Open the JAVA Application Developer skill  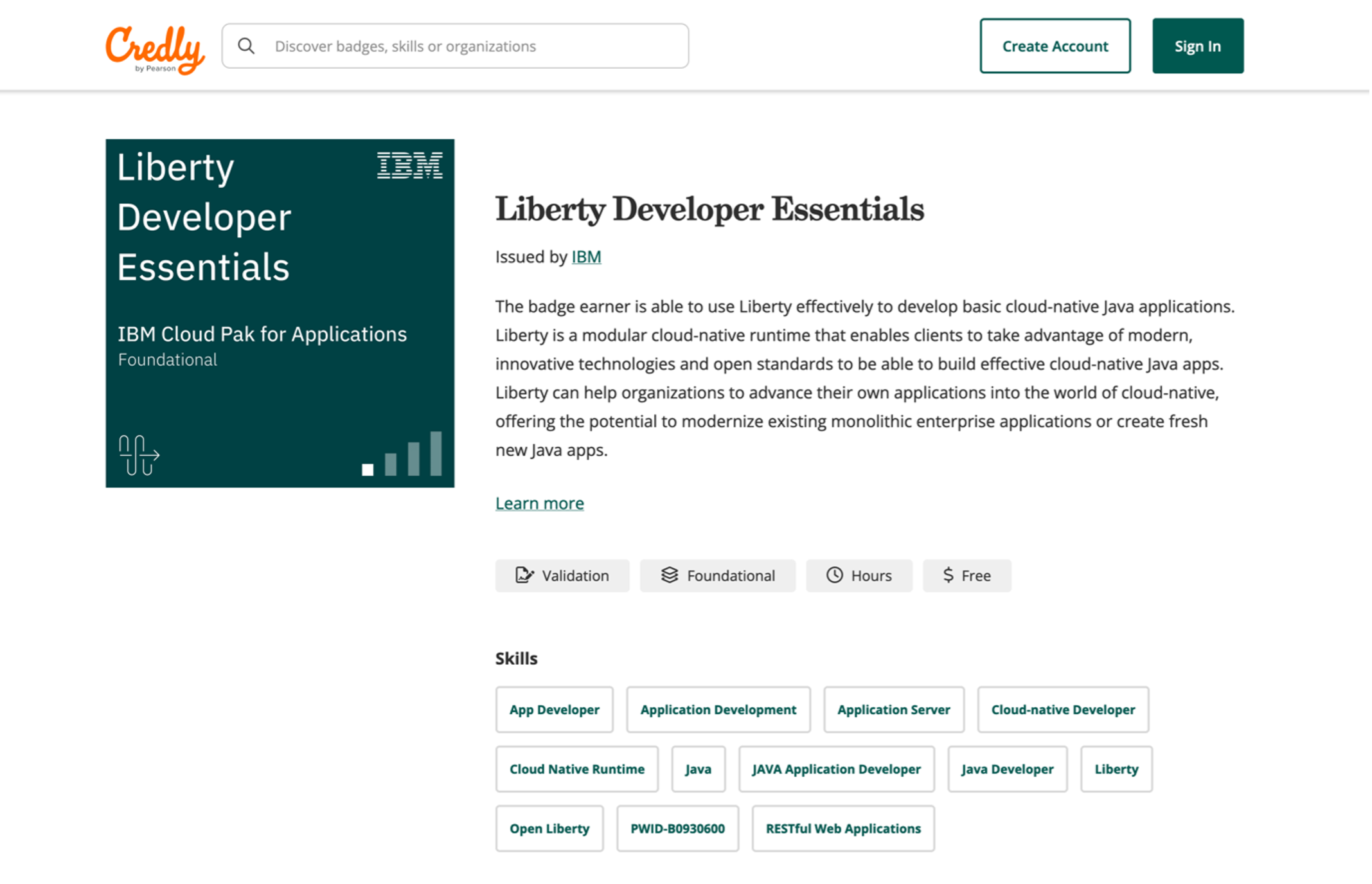point(836,769)
